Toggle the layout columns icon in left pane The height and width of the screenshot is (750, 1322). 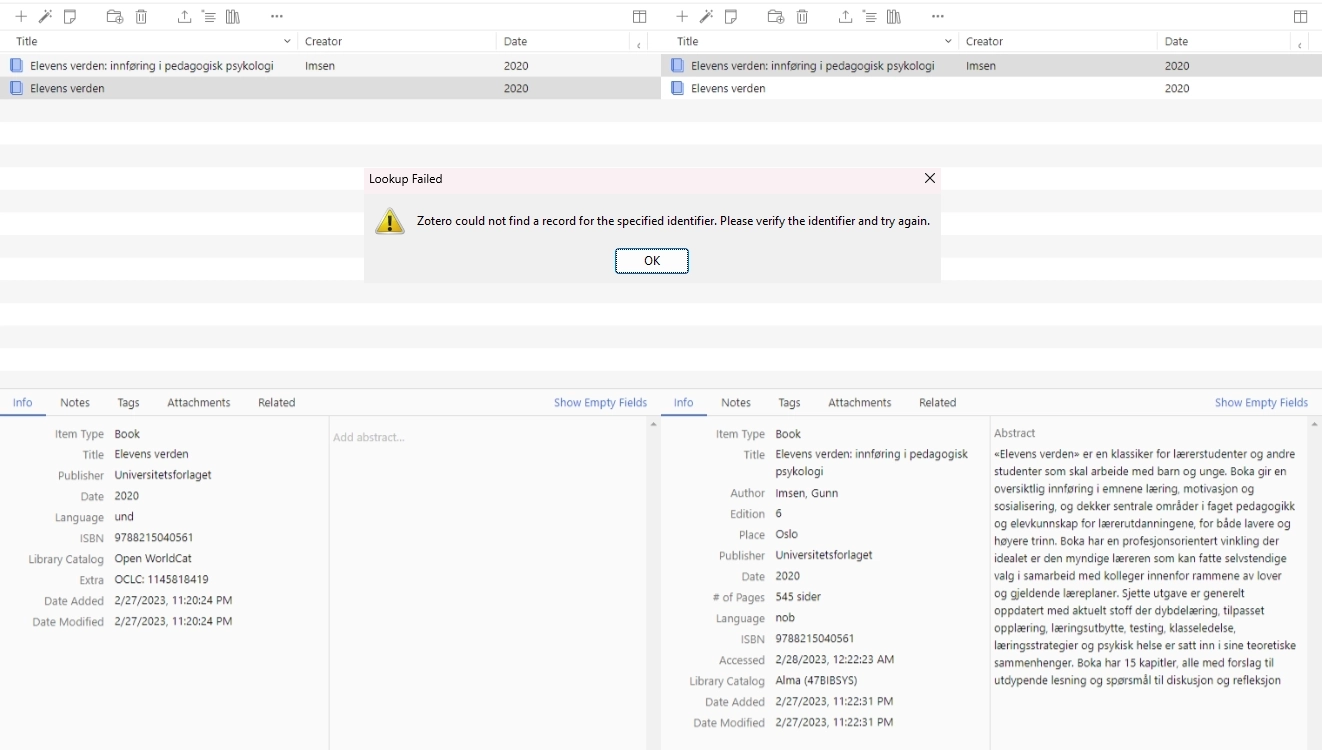point(639,17)
